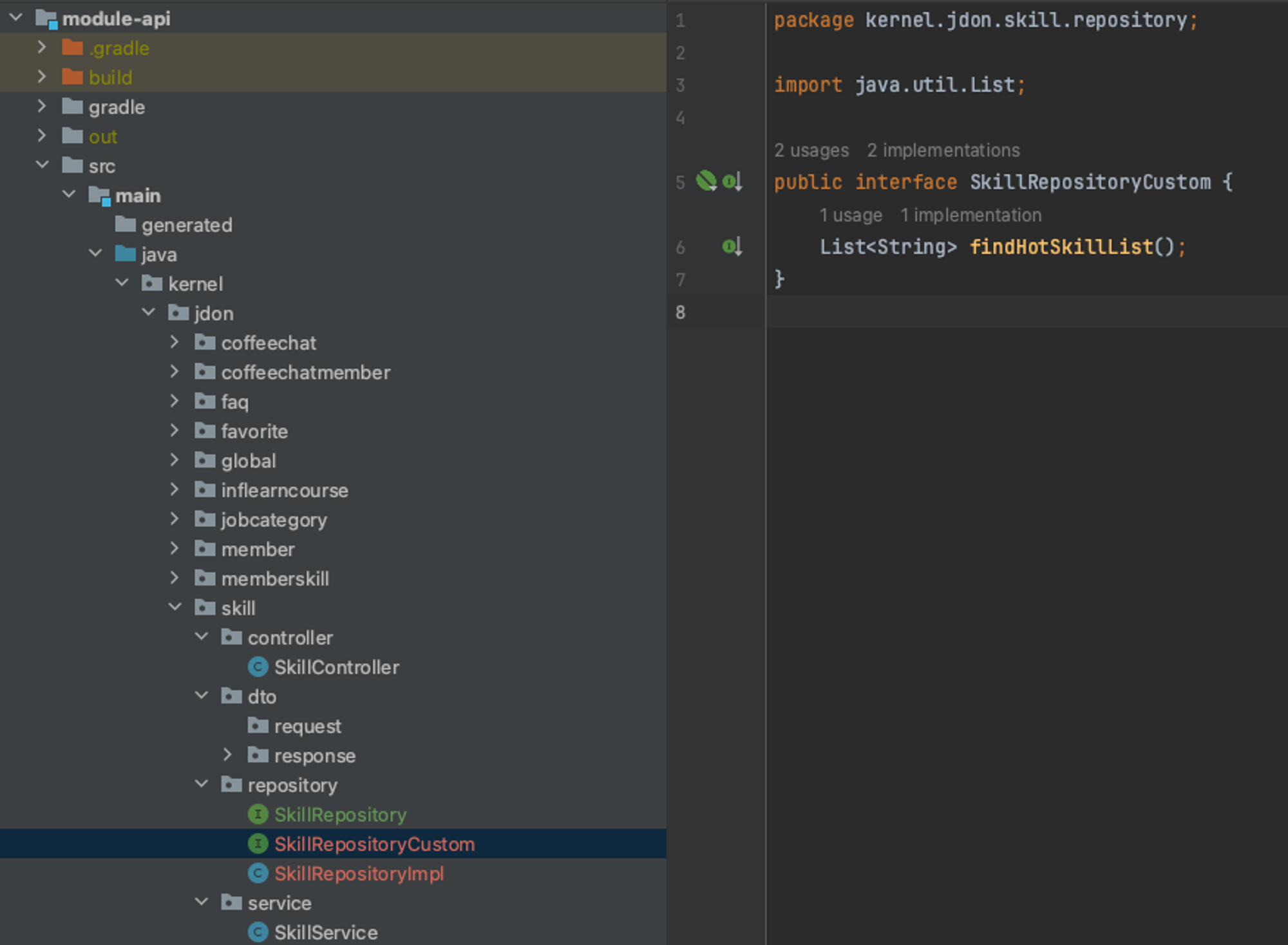Click the SkillRepositoryImpl class icon

258,873
